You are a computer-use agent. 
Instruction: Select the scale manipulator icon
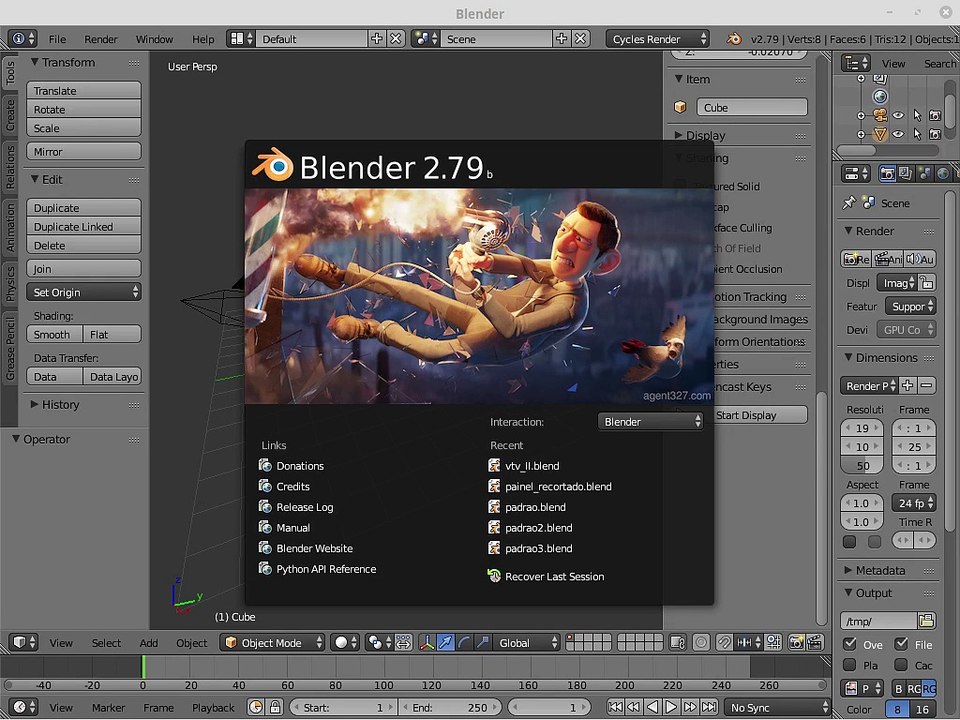pos(482,642)
